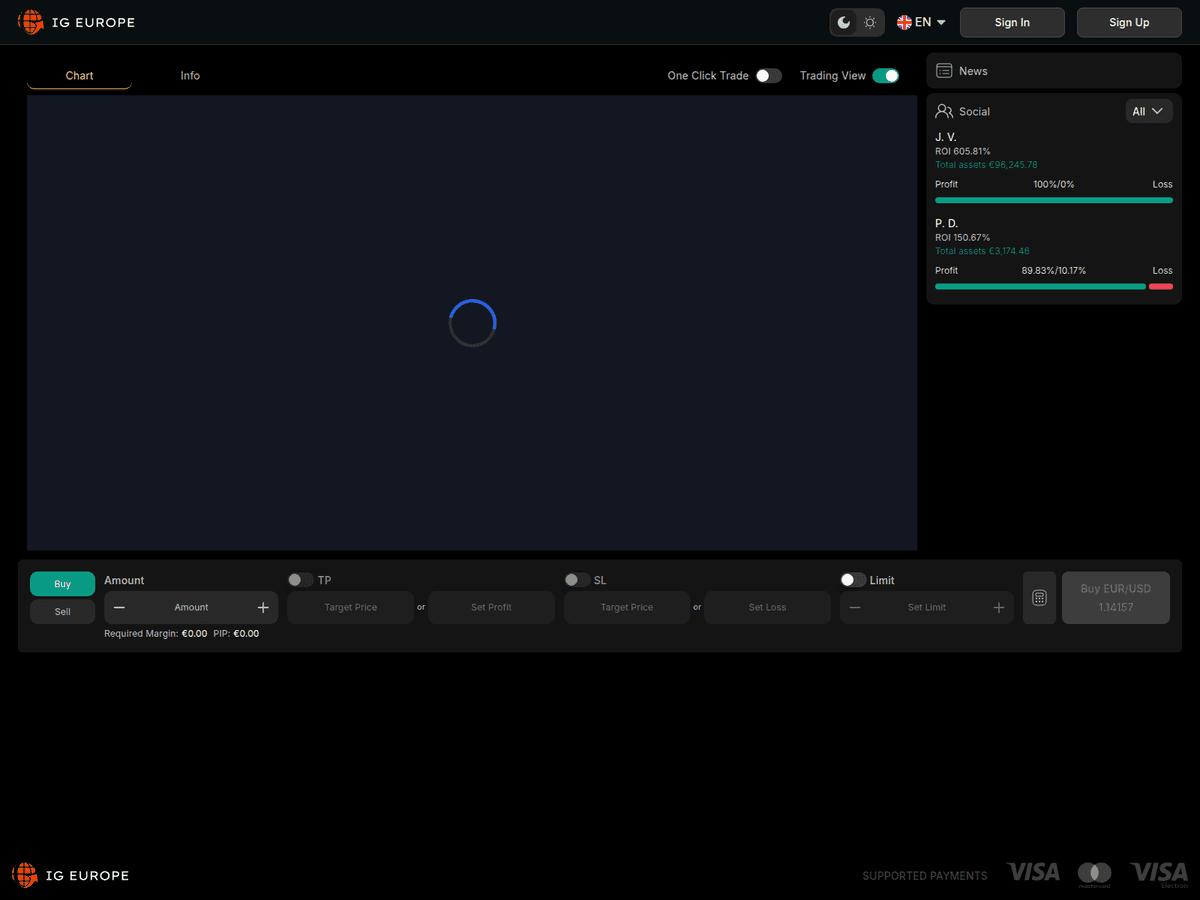This screenshot has width=1200, height=900.
Task: Click the News panel icon
Action: coord(944,71)
